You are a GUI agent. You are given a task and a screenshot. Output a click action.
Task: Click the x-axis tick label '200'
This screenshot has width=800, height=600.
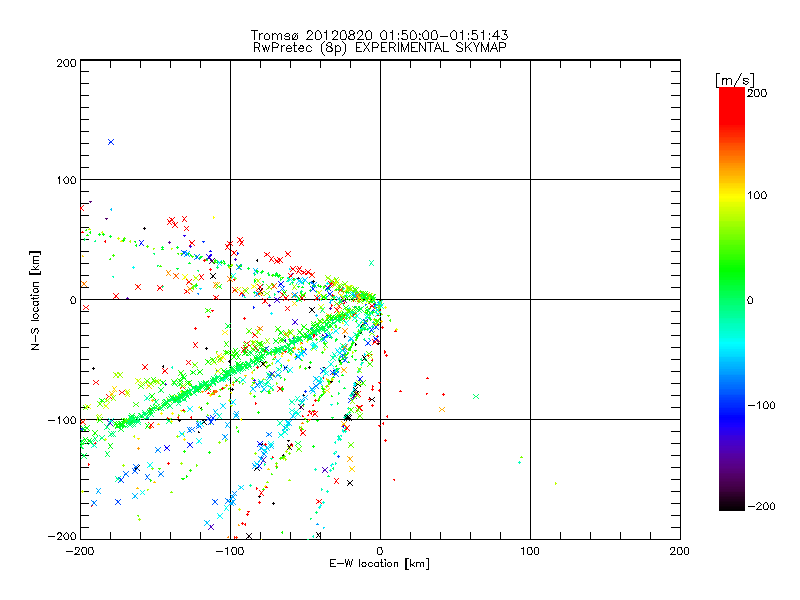click(680, 552)
